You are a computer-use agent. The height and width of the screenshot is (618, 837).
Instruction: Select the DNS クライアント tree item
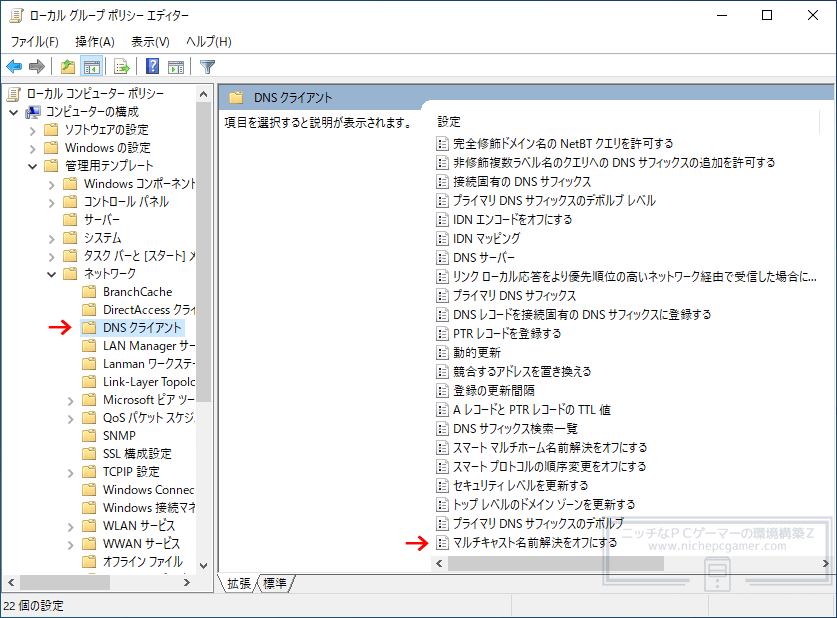142,328
